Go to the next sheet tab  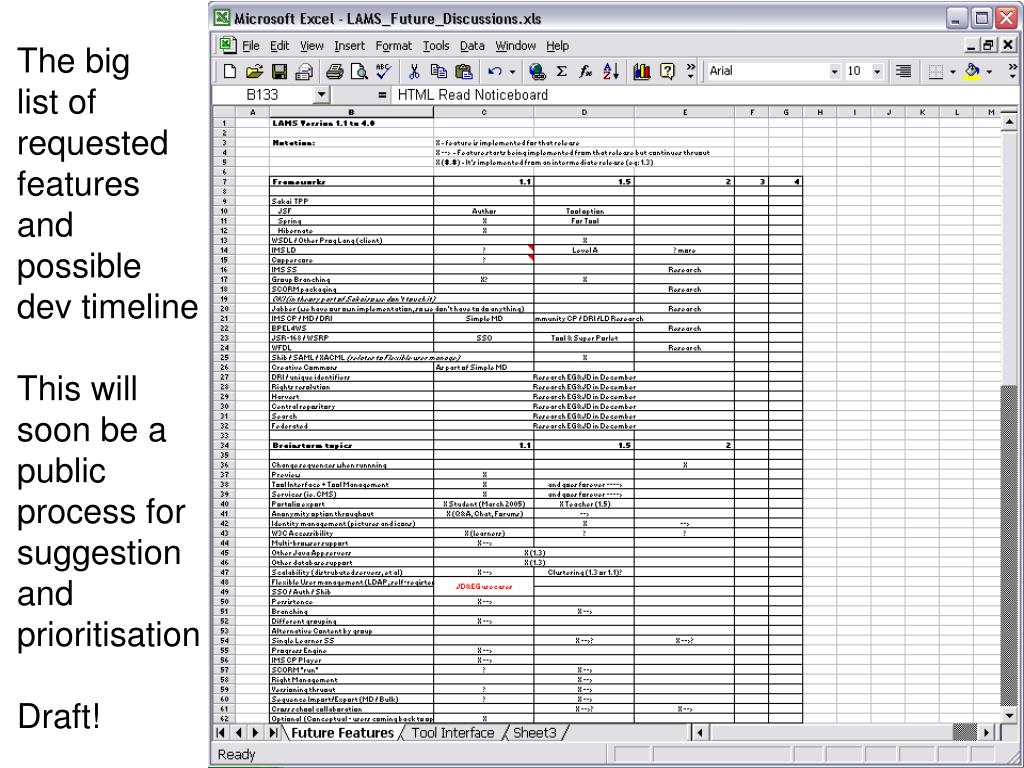coord(255,733)
